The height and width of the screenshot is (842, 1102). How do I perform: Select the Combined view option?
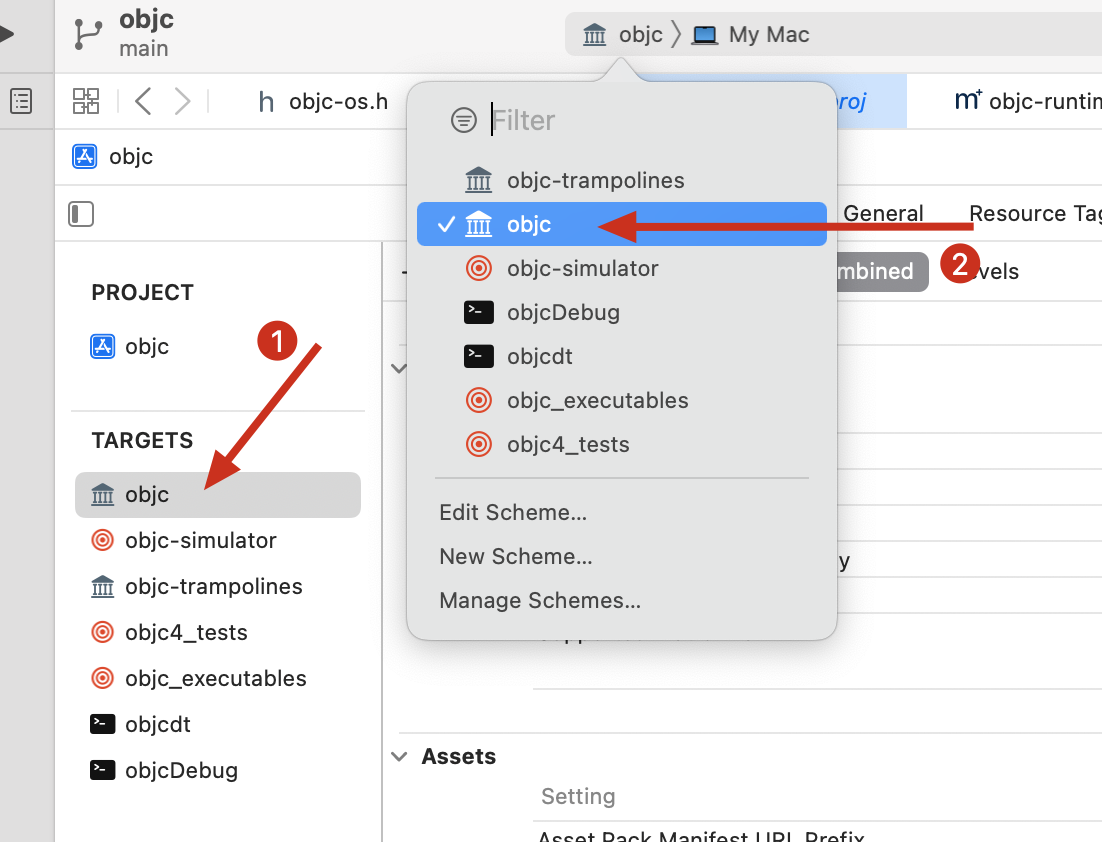pyautogui.click(x=875, y=271)
